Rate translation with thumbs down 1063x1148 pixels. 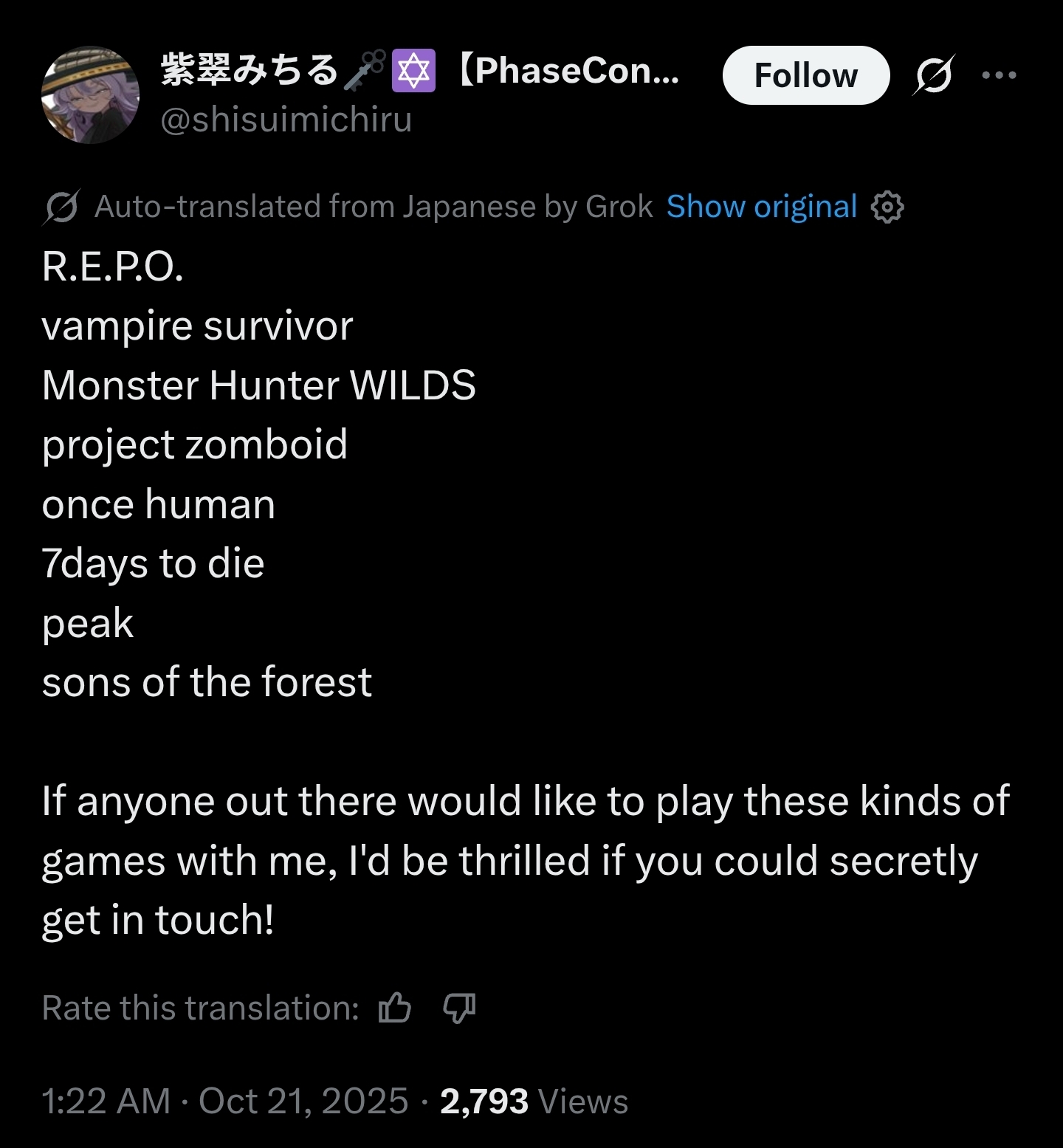tap(459, 1008)
